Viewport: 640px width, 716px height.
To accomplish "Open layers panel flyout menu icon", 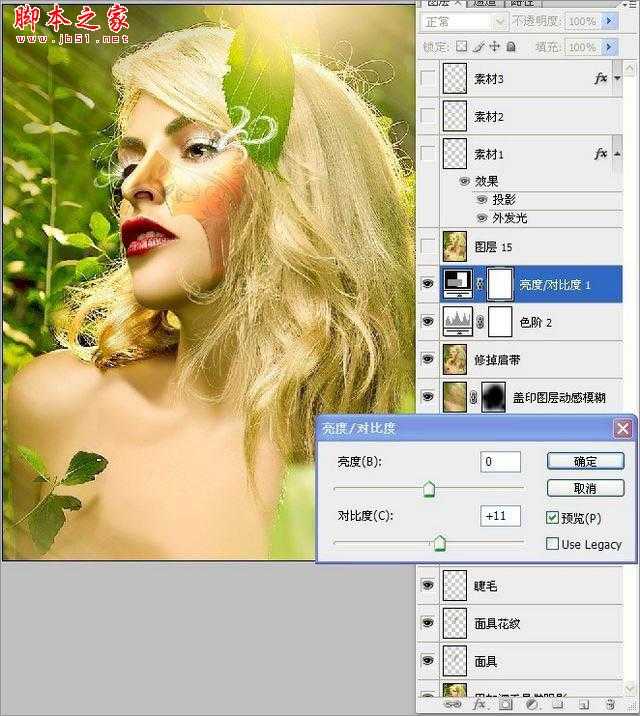I will (x=630, y=4).
